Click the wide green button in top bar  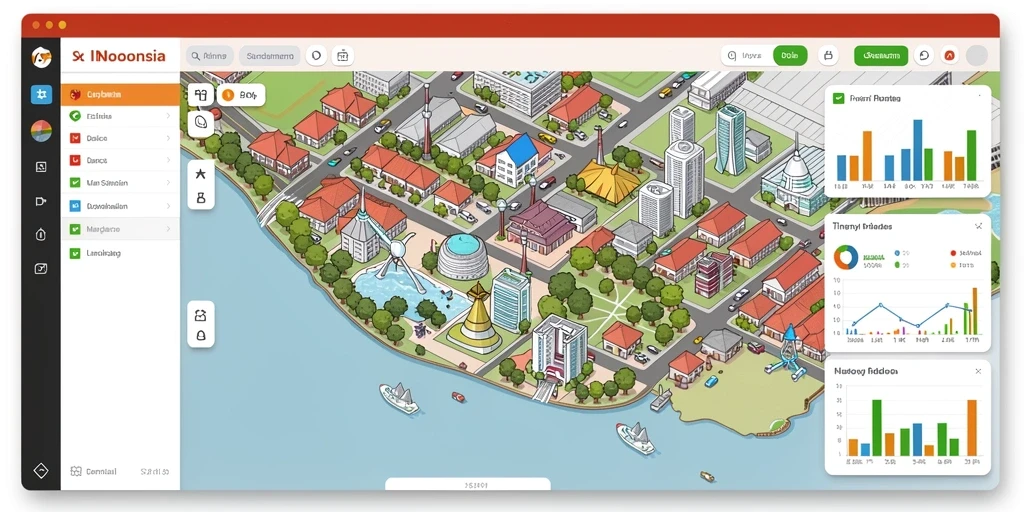(881, 56)
